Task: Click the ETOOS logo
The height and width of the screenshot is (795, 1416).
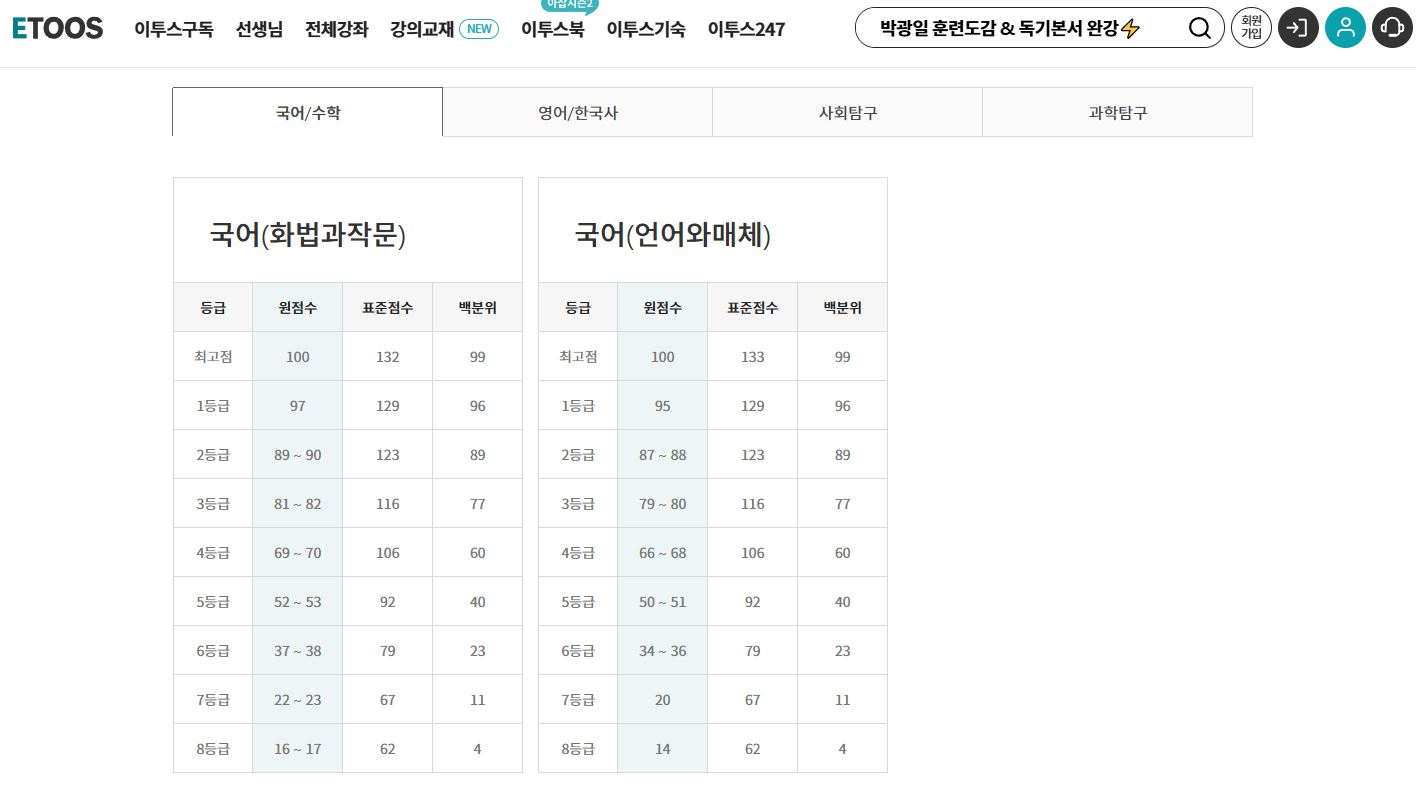Action: click(x=57, y=28)
